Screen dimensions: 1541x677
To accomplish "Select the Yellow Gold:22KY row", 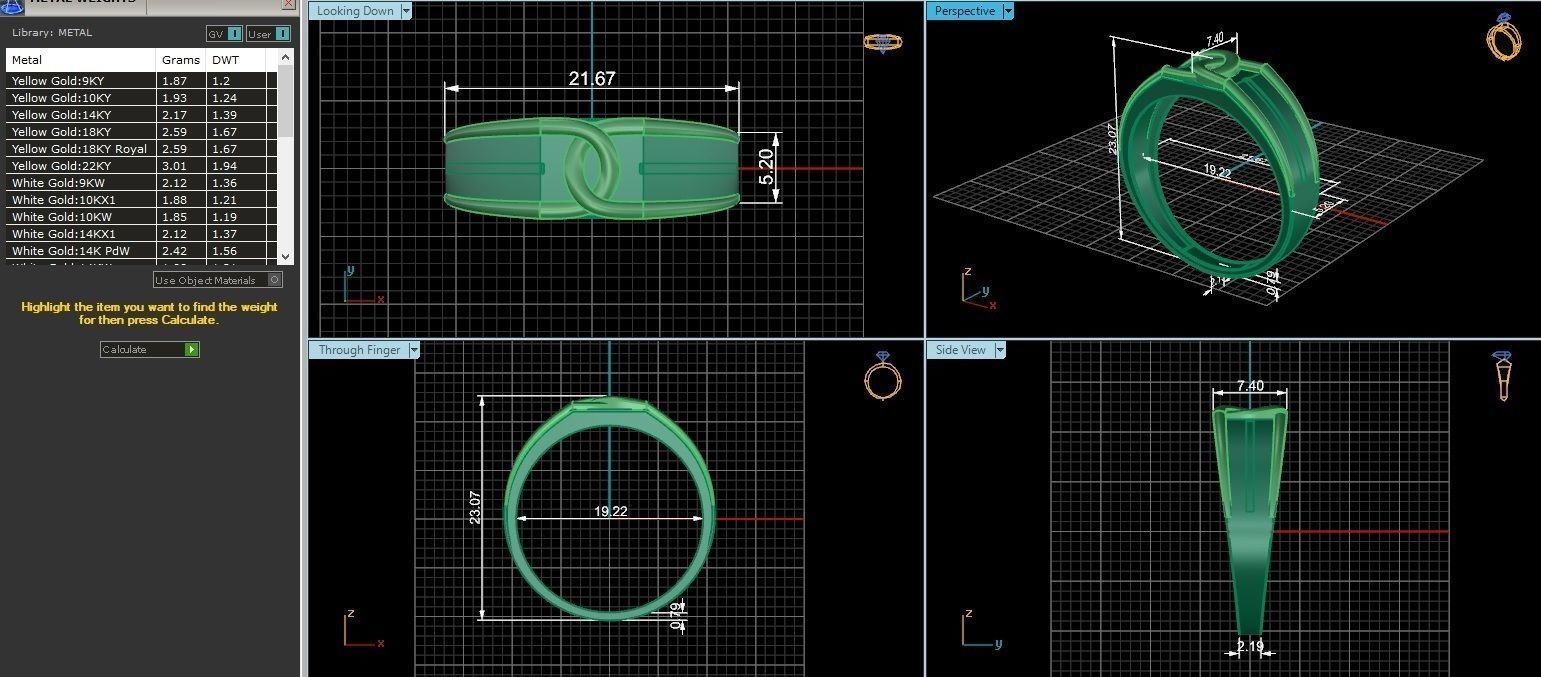I will (142, 166).
